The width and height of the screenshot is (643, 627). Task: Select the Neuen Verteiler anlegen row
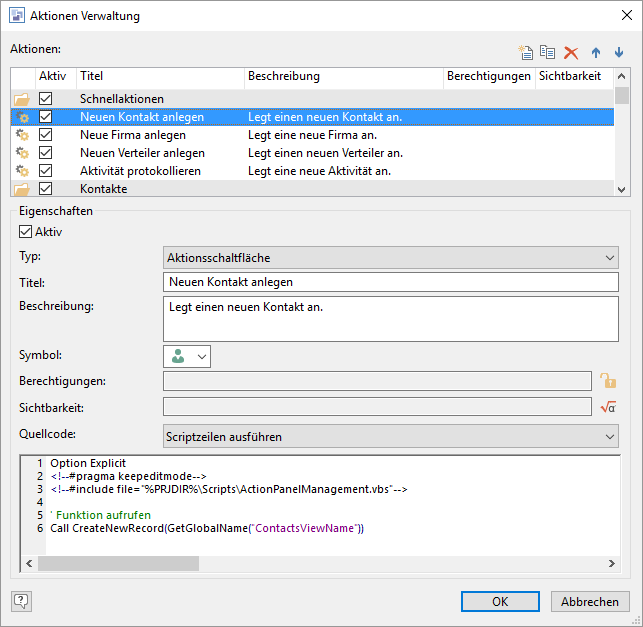pos(142,153)
